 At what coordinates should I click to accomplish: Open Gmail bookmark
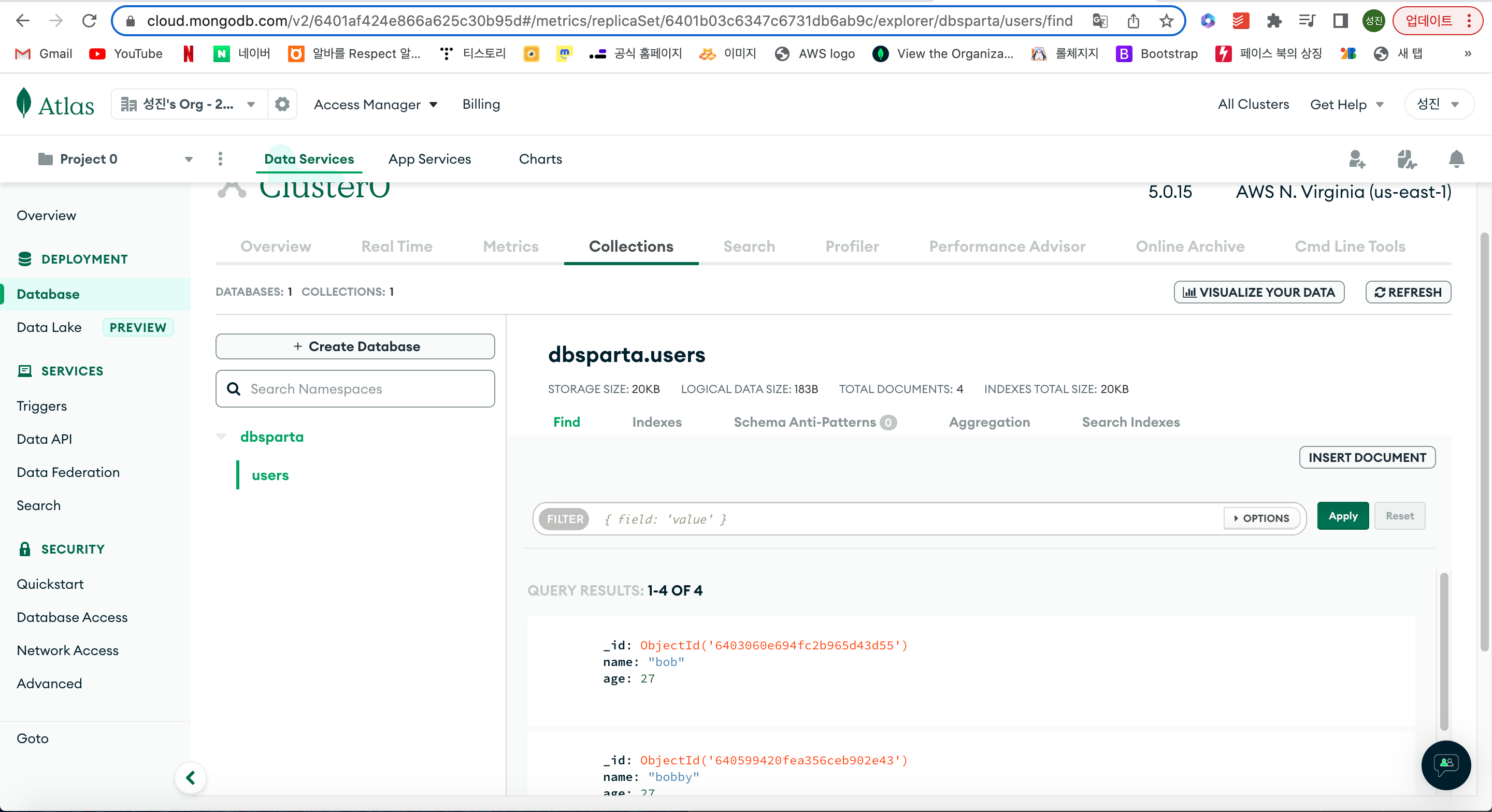coord(44,53)
